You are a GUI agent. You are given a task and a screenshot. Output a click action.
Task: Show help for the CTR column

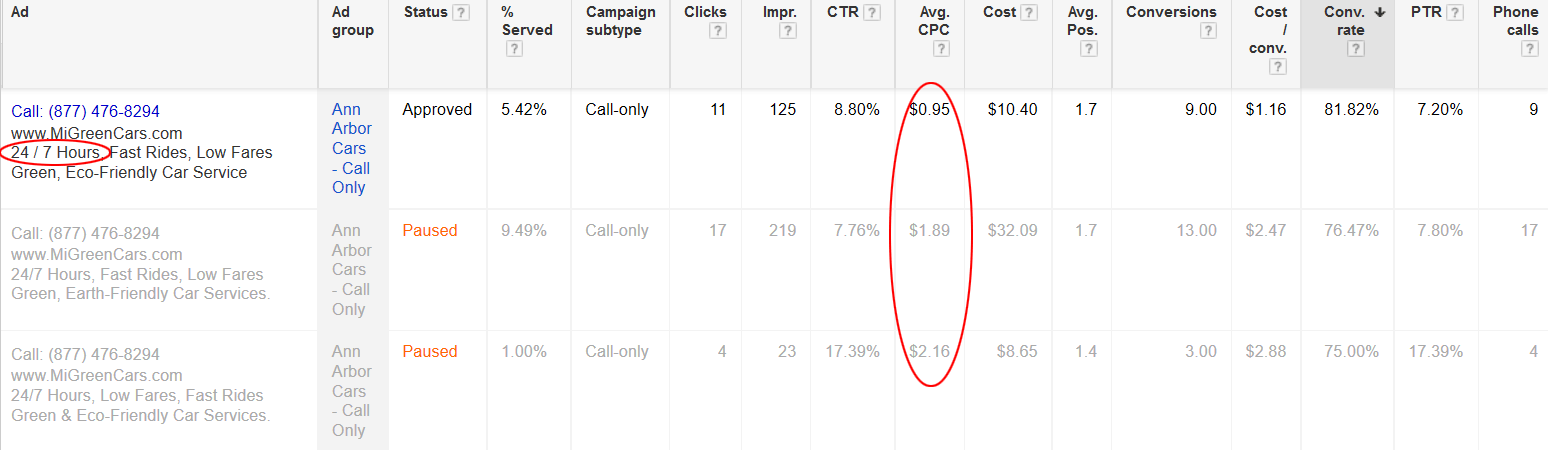point(872,13)
